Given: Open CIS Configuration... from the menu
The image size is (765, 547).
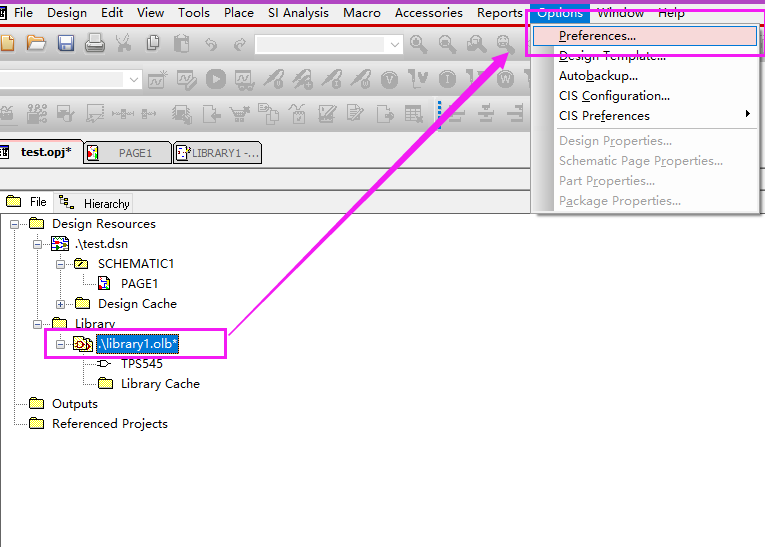Looking at the screenshot, I should pos(646,96).
